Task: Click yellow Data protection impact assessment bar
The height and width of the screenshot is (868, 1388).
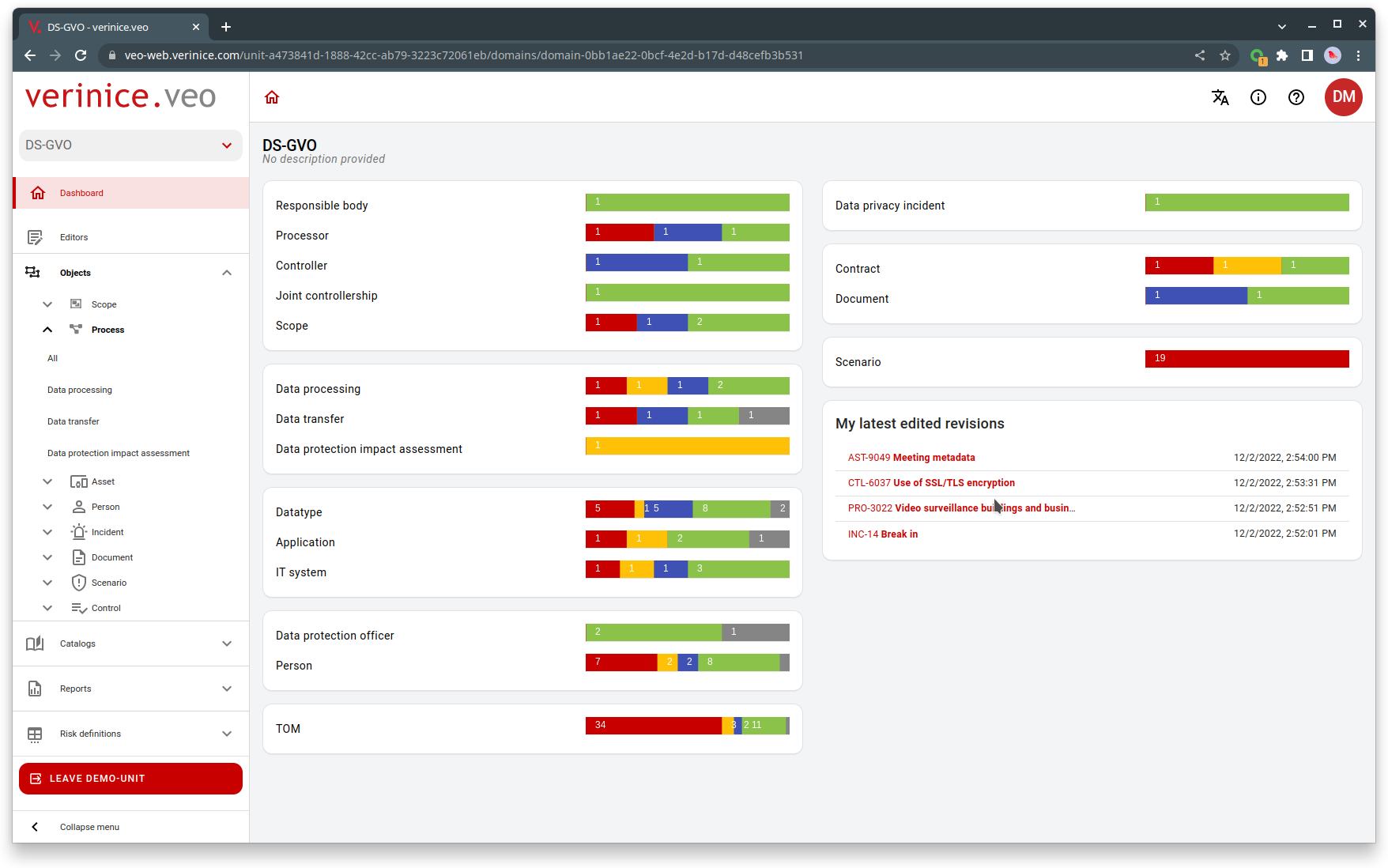Action: click(688, 446)
